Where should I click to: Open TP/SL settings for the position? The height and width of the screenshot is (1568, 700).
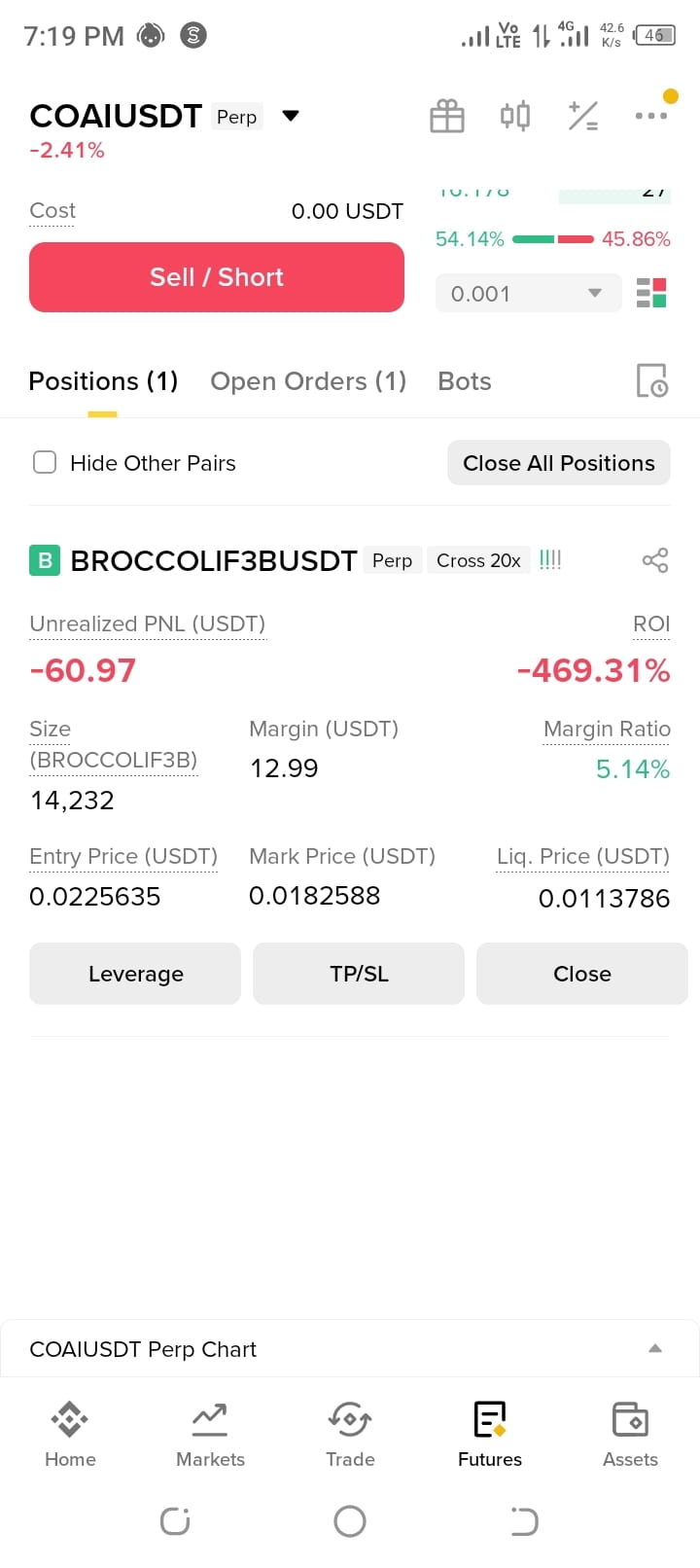click(x=359, y=974)
